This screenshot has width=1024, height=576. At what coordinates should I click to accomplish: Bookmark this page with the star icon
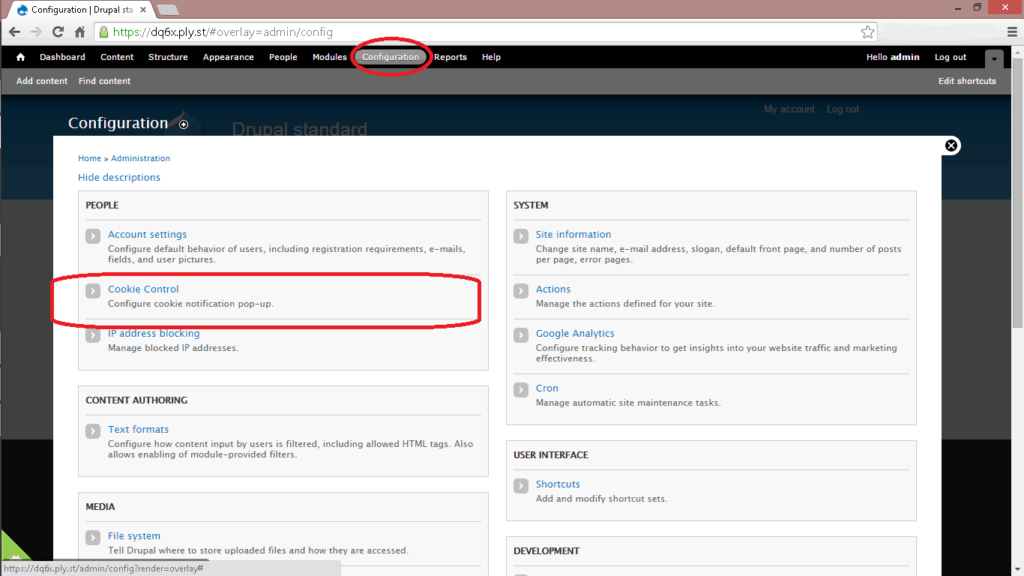[867, 32]
